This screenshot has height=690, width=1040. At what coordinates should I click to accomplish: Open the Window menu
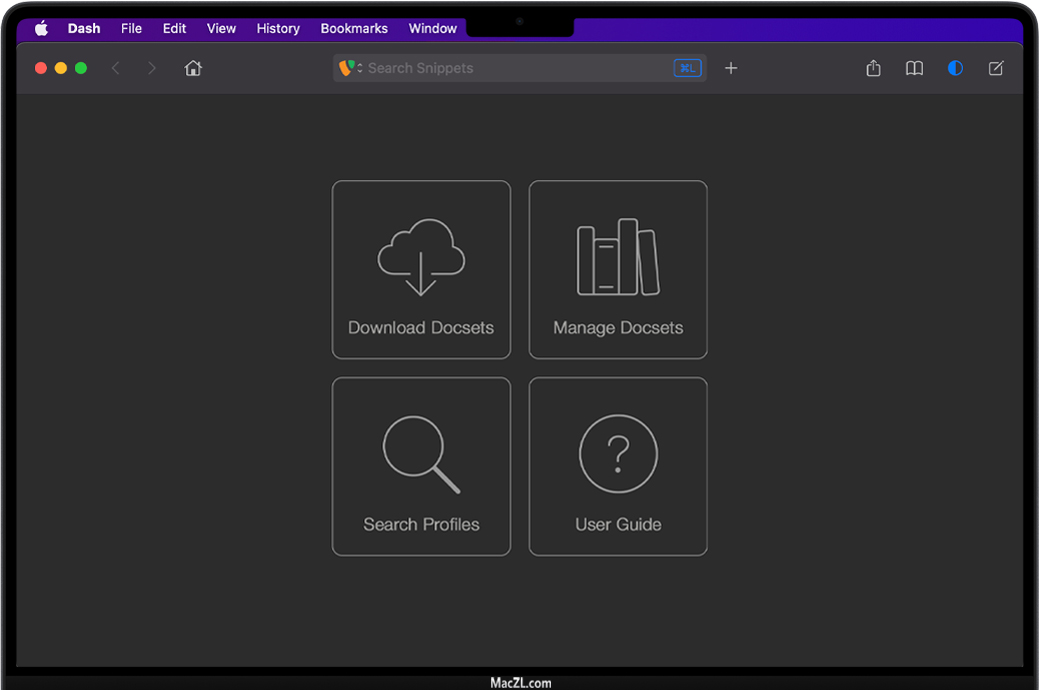[x=433, y=28]
